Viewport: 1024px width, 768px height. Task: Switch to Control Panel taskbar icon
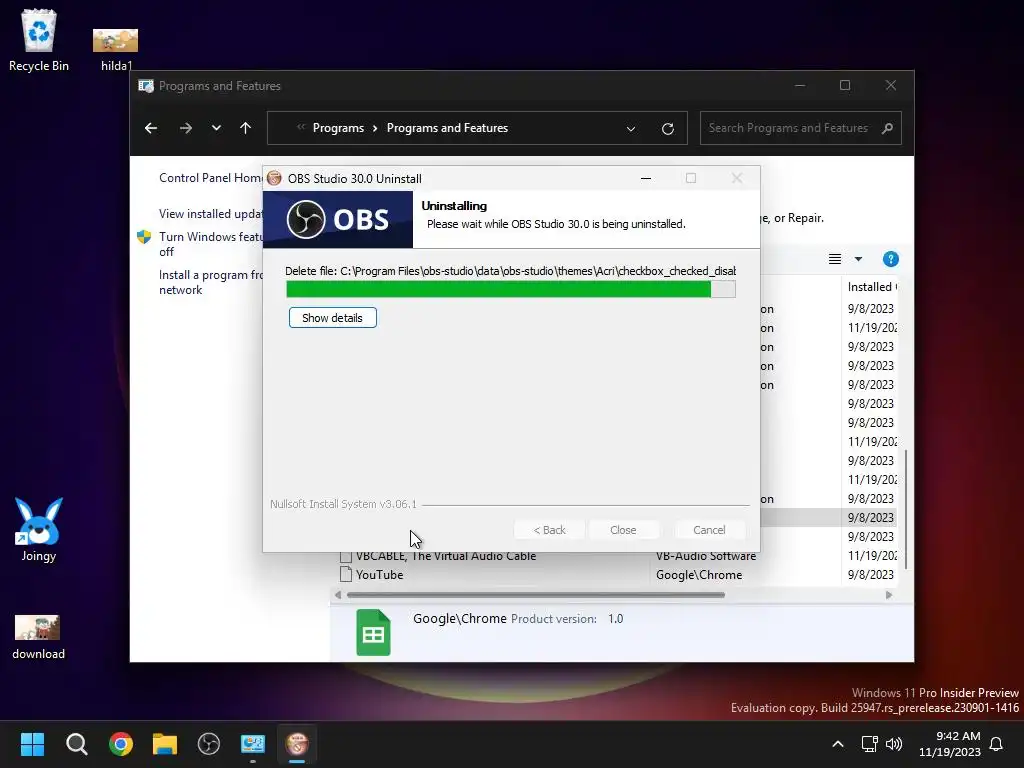coord(253,744)
